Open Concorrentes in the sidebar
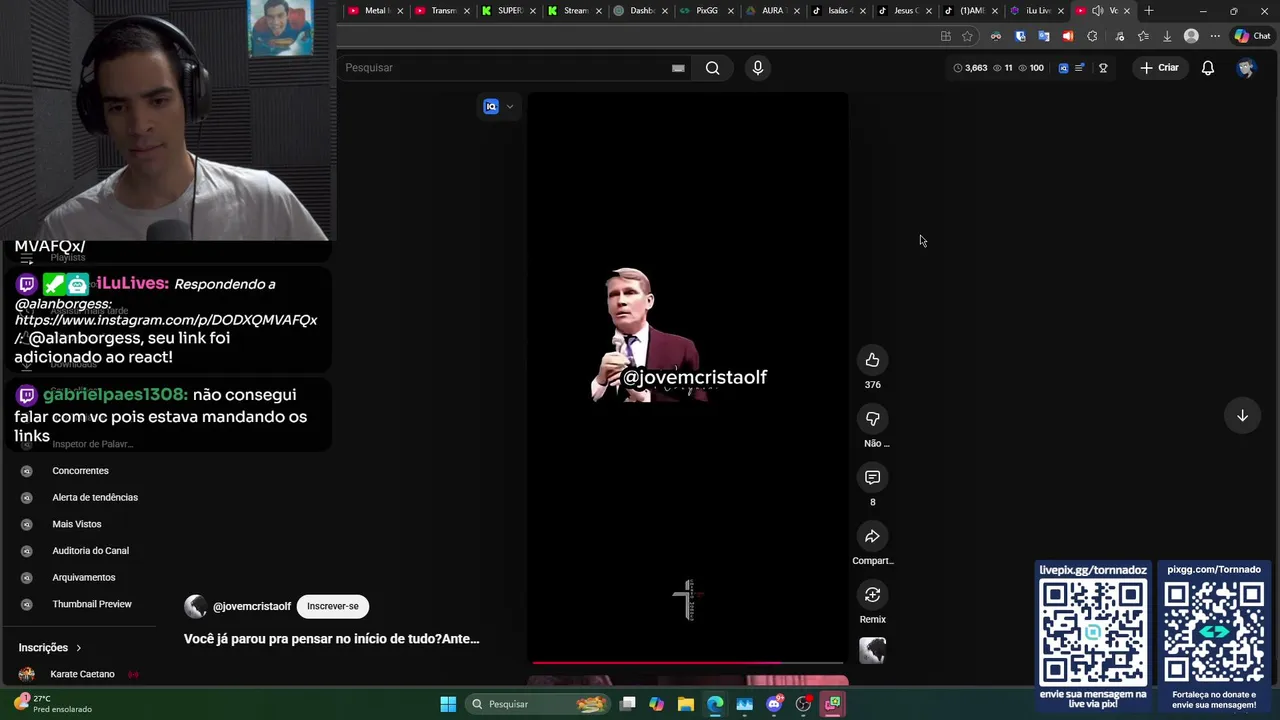This screenshot has width=1280, height=720. pyautogui.click(x=80, y=471)
